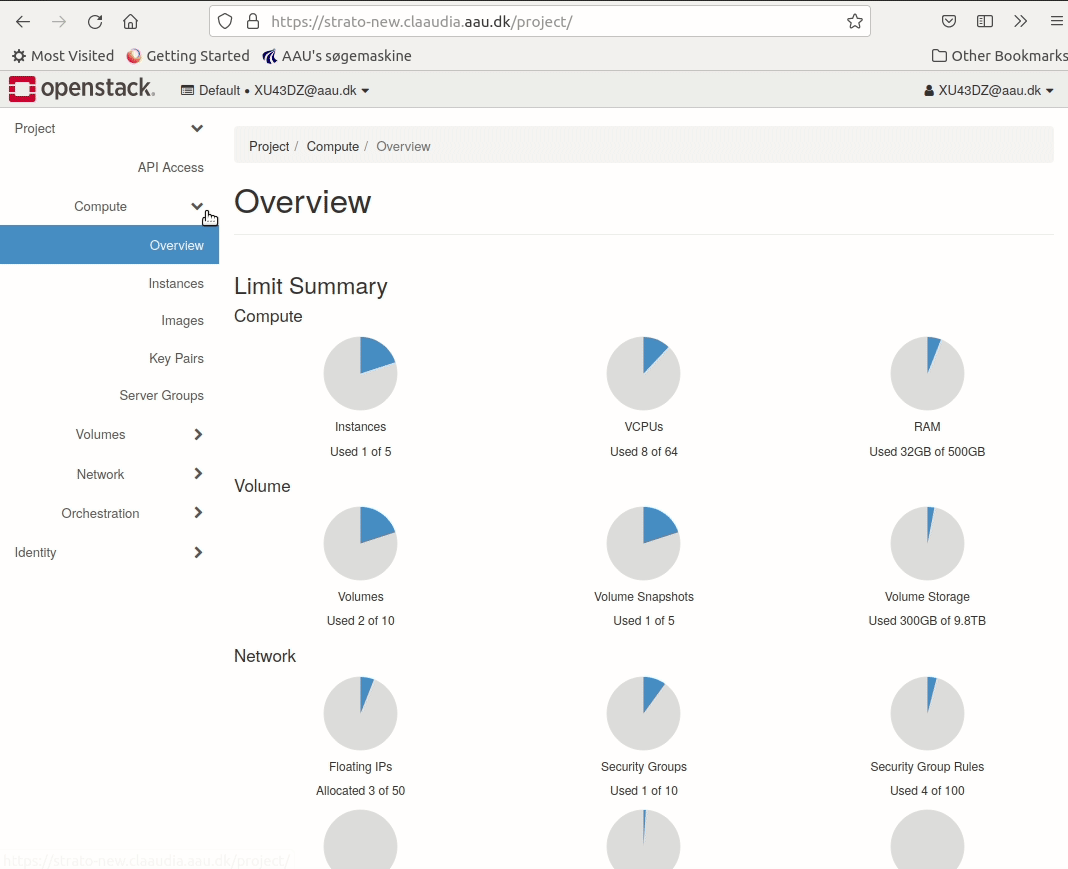Click the OpenStack logo
1068x869 pixels.
[x=82, y=89]
